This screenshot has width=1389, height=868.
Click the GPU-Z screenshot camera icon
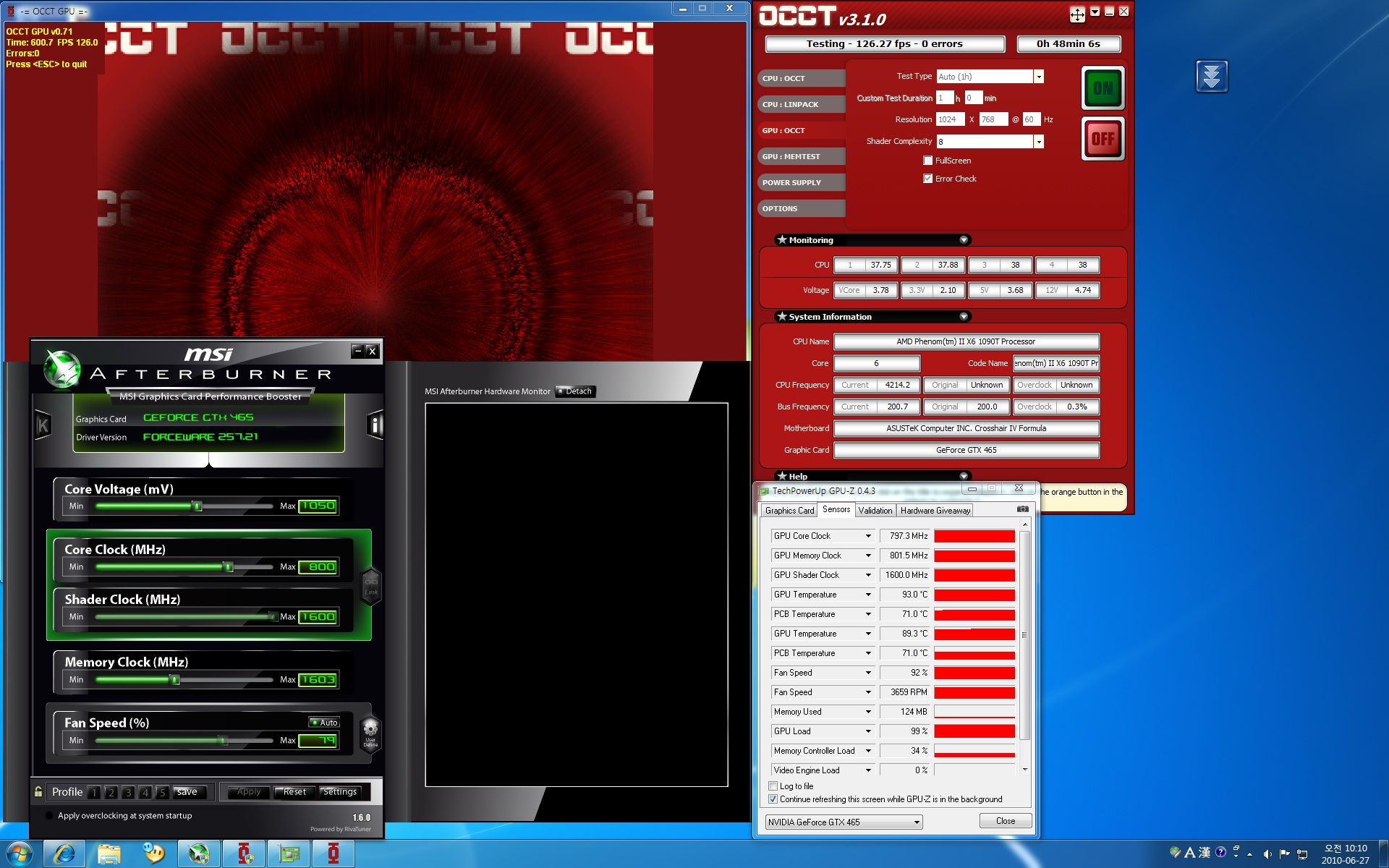1022,509
